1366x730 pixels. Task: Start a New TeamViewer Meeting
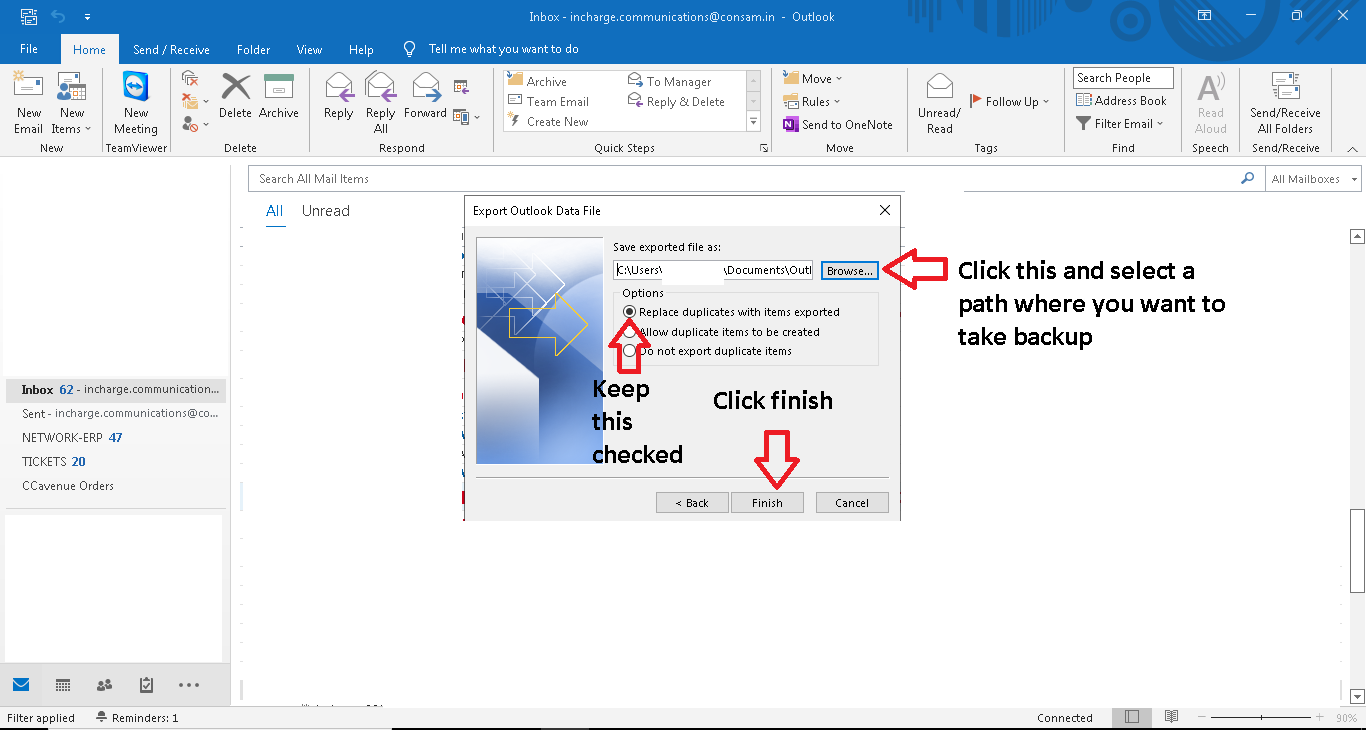click(x=135, y=103)
